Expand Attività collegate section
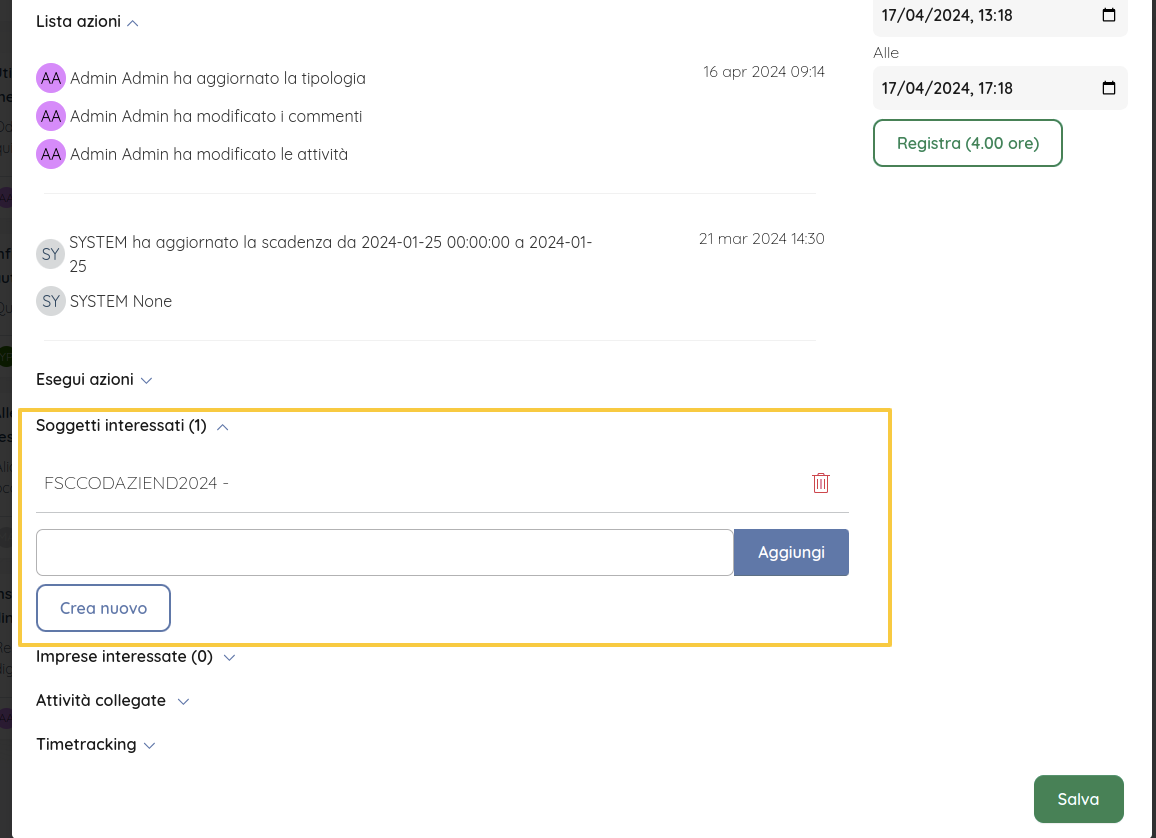The width and height of the screenshot is (1156, 838). [183, 702]
